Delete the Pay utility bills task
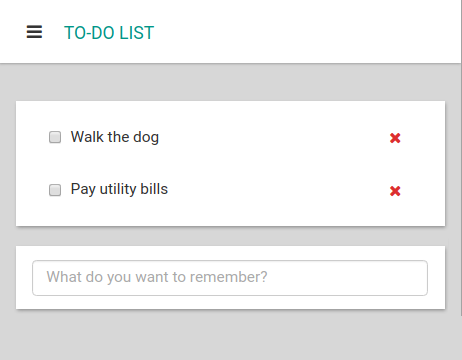 395,191
